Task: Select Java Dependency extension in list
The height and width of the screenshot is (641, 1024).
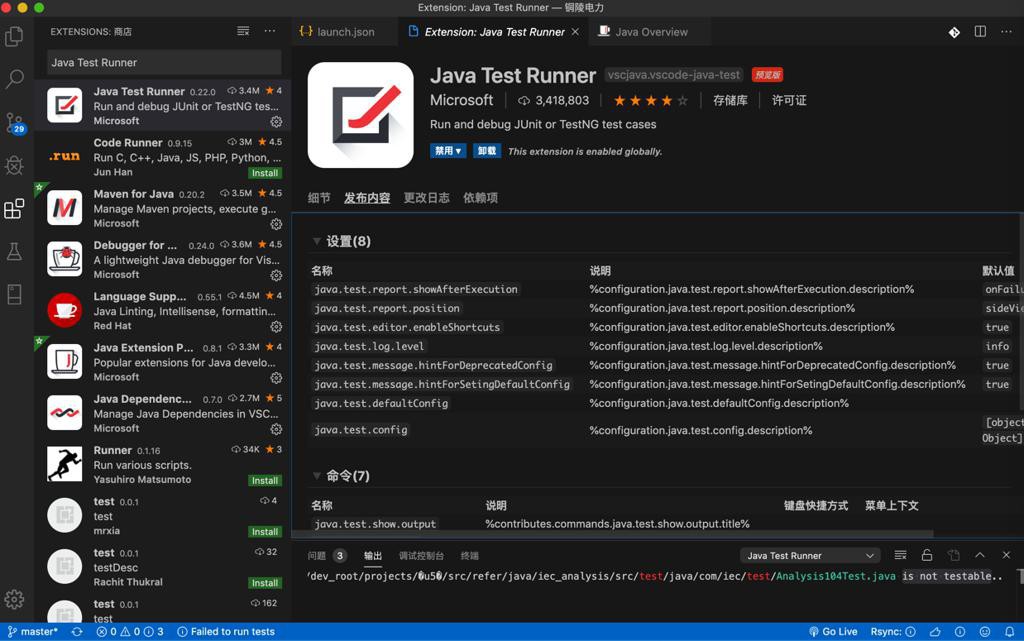Action: tap(163, 413)
